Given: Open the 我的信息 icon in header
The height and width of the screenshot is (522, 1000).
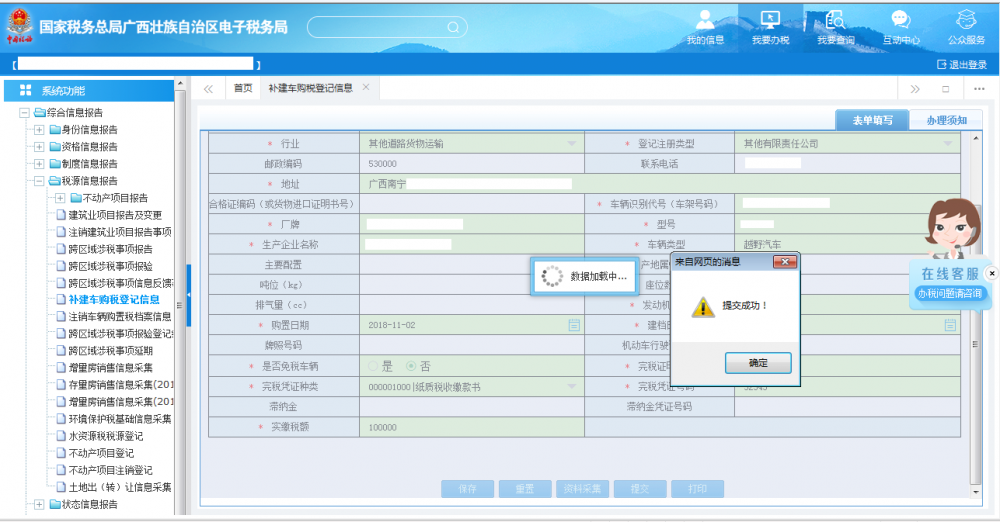Looking at the screenshot, I should click(x=705, y=25).
